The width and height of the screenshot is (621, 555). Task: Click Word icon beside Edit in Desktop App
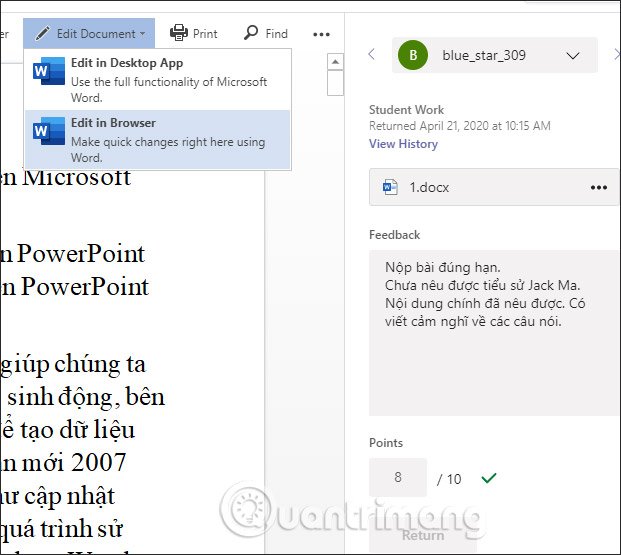point(48,71)
